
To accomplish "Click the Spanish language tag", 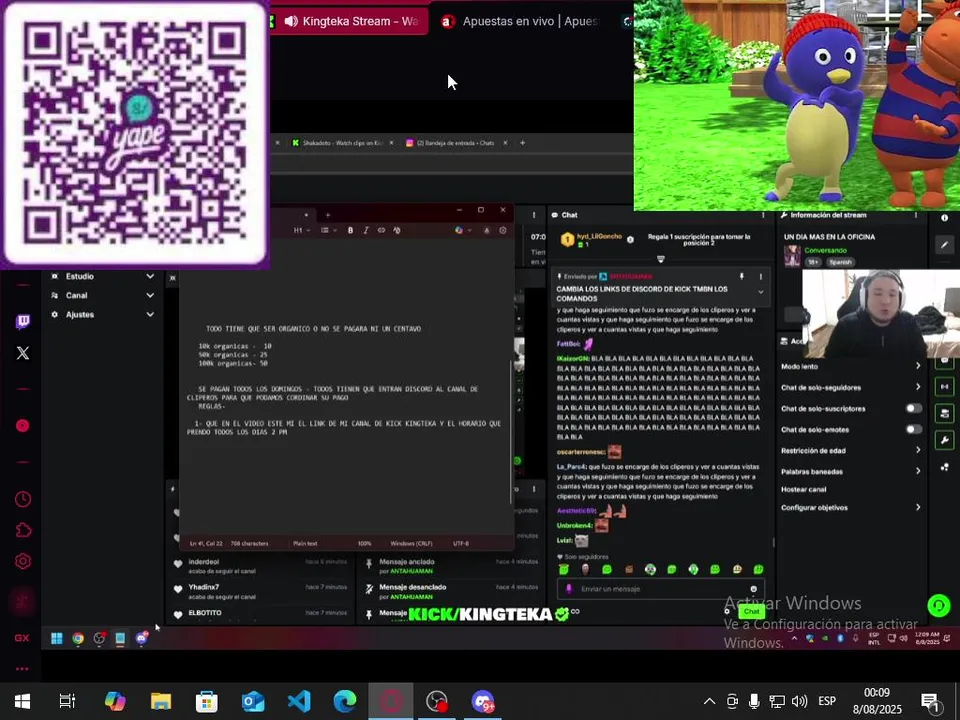I will 840,262.
